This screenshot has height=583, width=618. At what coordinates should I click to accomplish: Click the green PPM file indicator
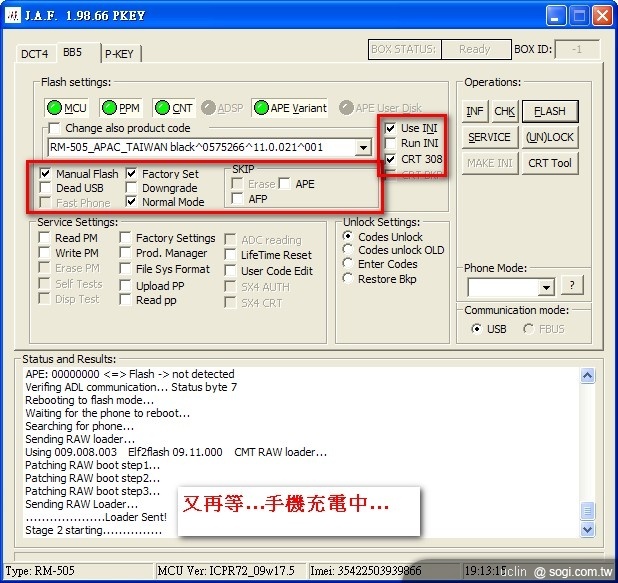coord(121,108)
